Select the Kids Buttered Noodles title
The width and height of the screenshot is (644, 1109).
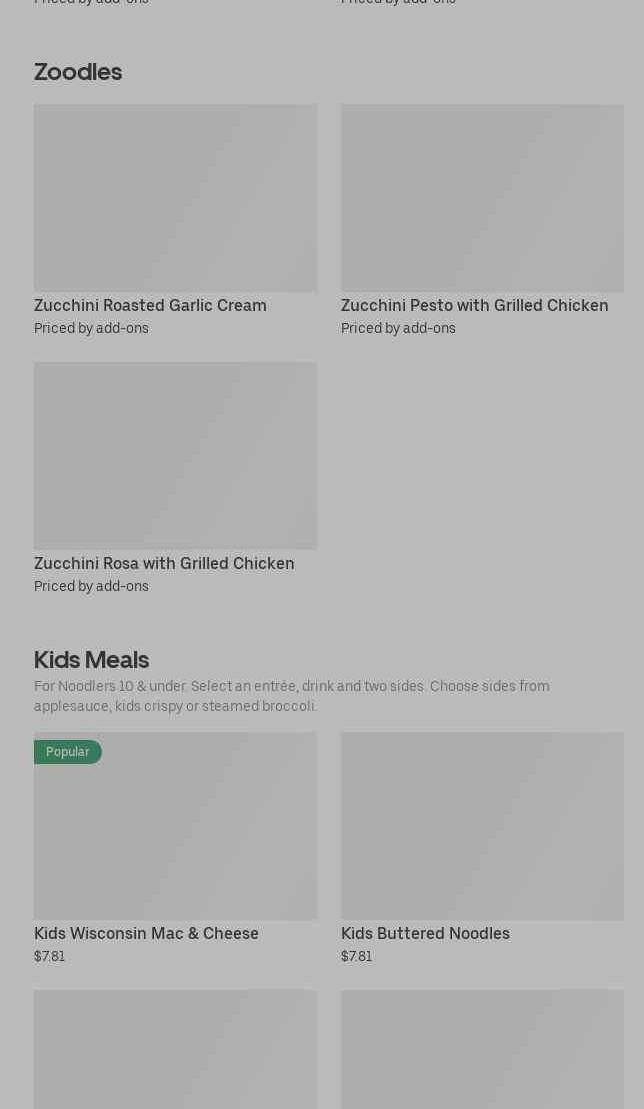pos(425,934)
